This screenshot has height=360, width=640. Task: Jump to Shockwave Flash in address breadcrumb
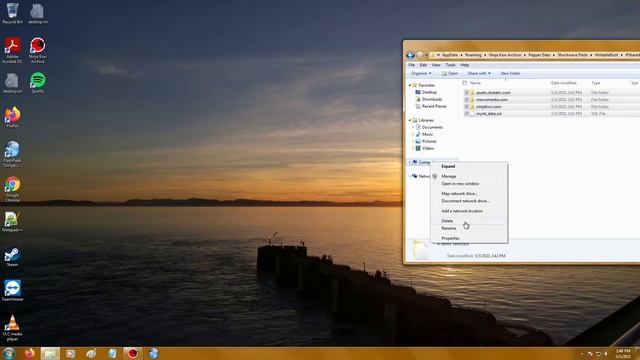[x=572, y=55]
